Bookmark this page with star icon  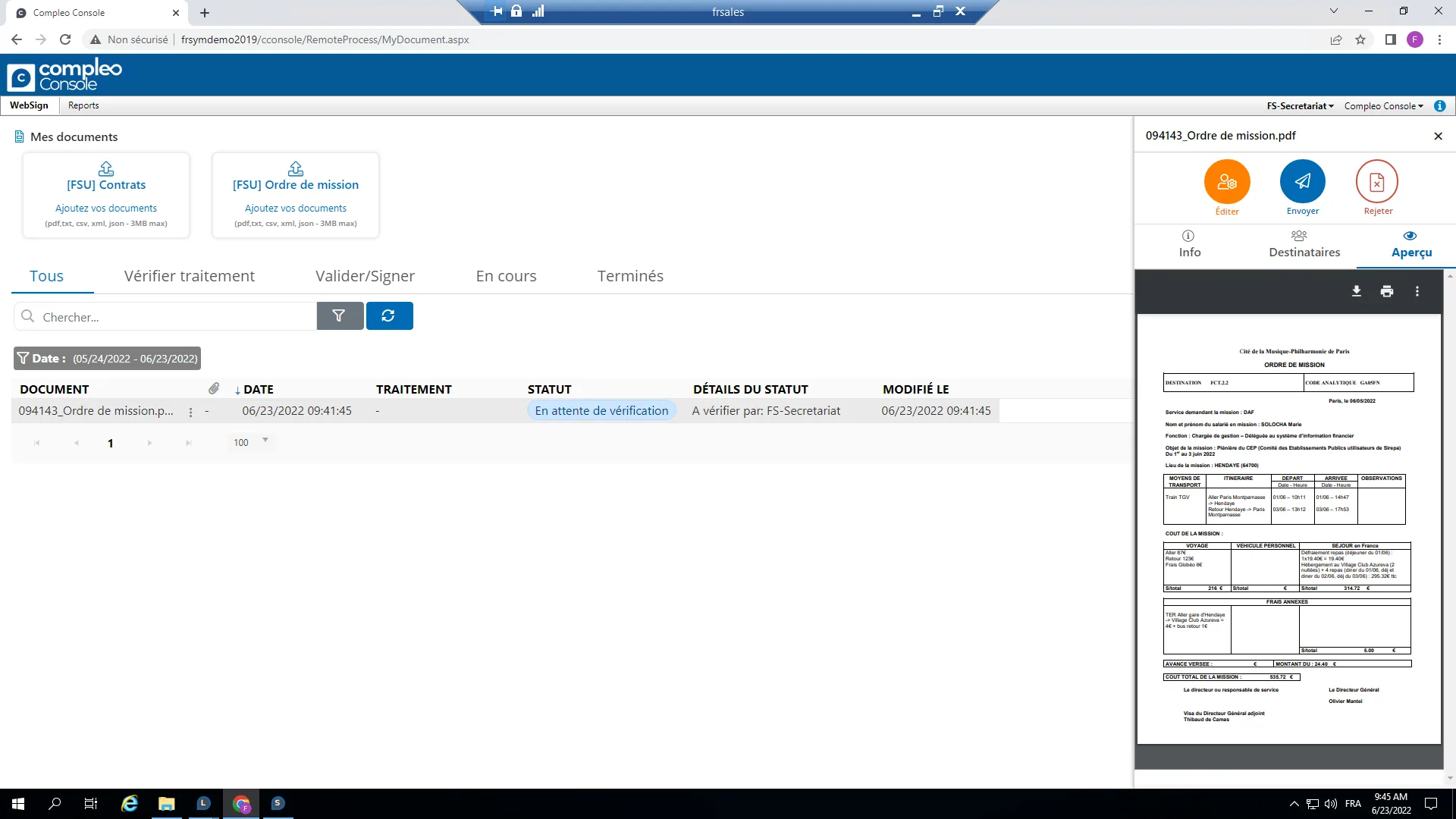pos(1360,39)
